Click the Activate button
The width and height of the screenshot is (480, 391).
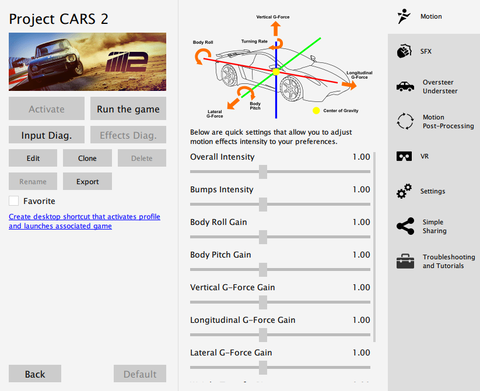(47, 109)
